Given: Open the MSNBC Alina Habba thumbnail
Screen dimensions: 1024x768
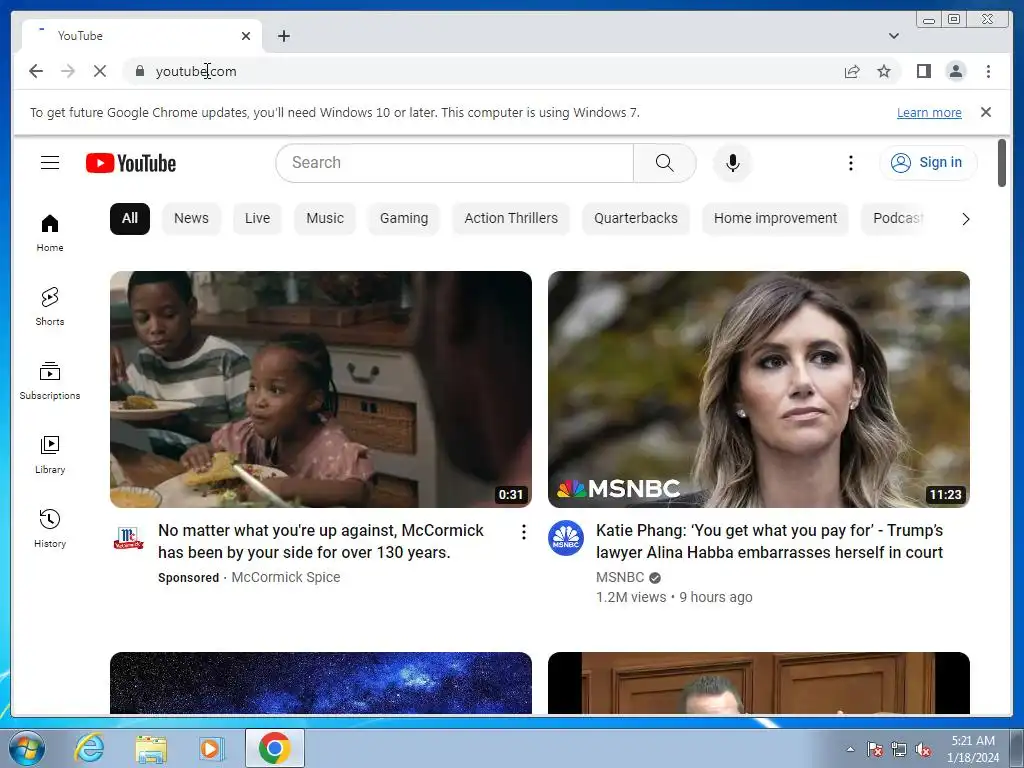Looking at the screenshot, I should pos(759,389).
